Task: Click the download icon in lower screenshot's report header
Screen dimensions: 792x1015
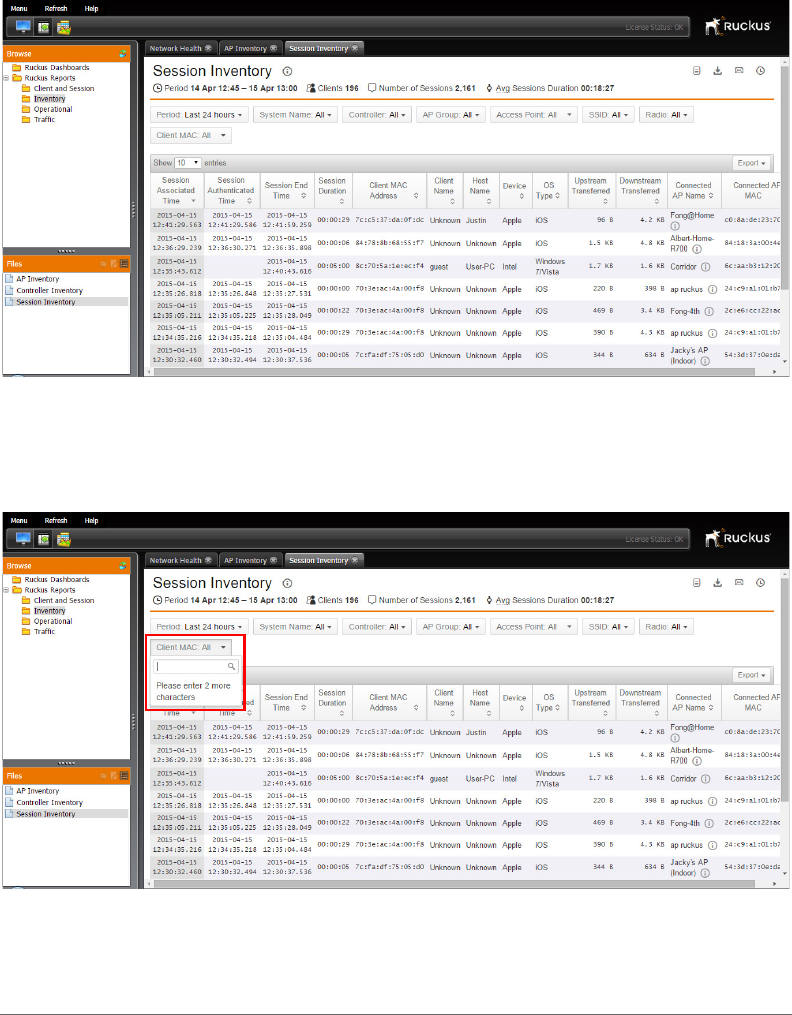Action: 718,583
